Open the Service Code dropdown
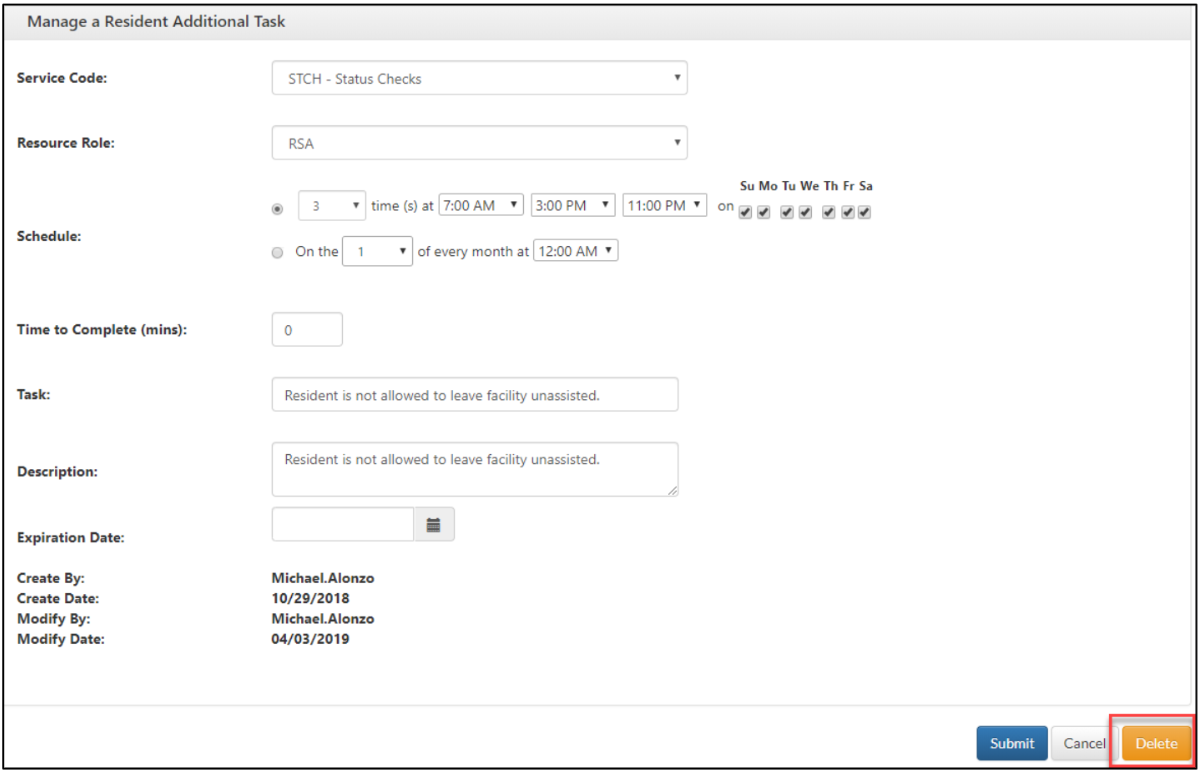 point(479,78)
